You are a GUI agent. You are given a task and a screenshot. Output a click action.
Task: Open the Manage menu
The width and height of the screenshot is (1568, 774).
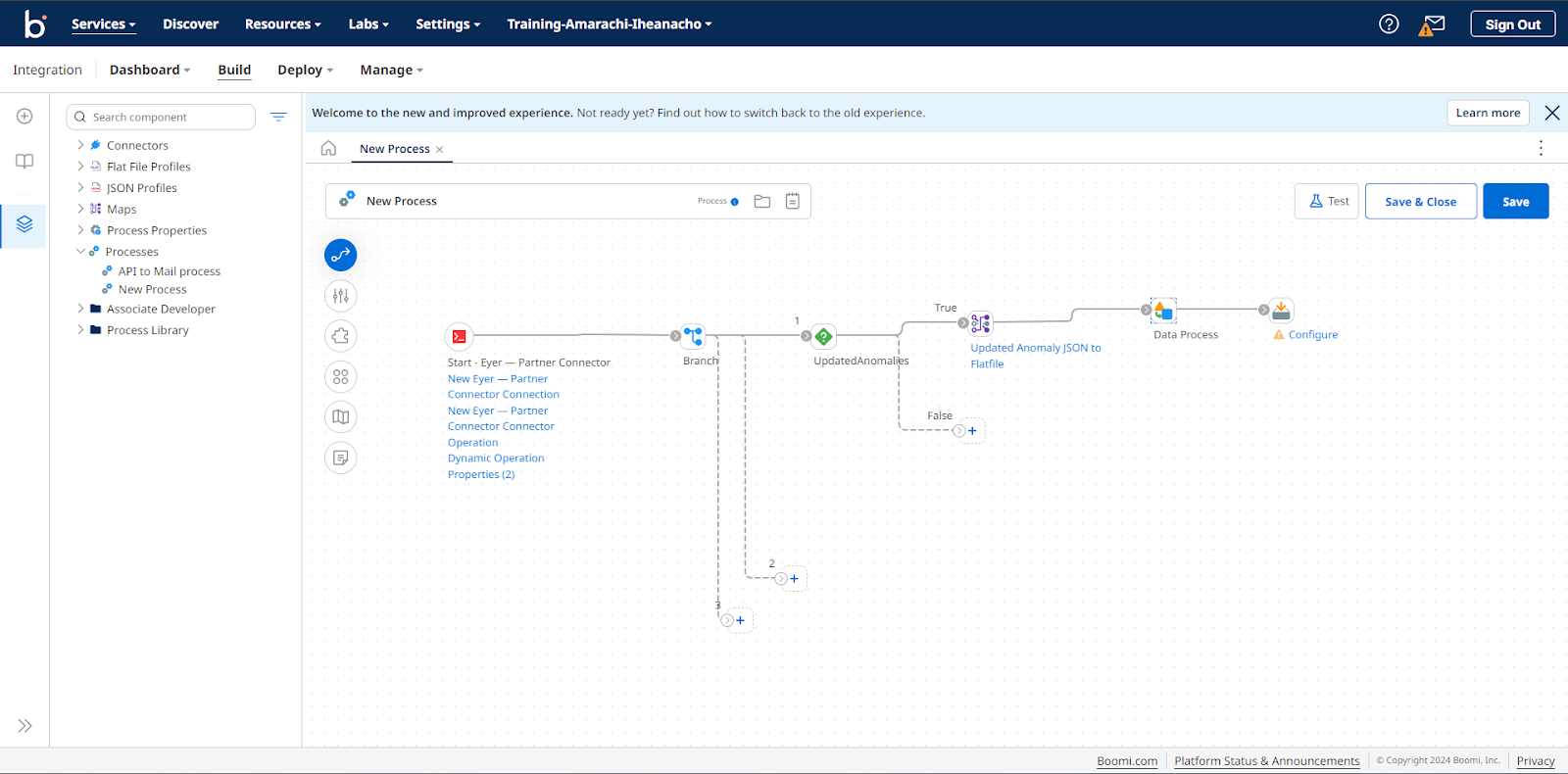(391, 70)
